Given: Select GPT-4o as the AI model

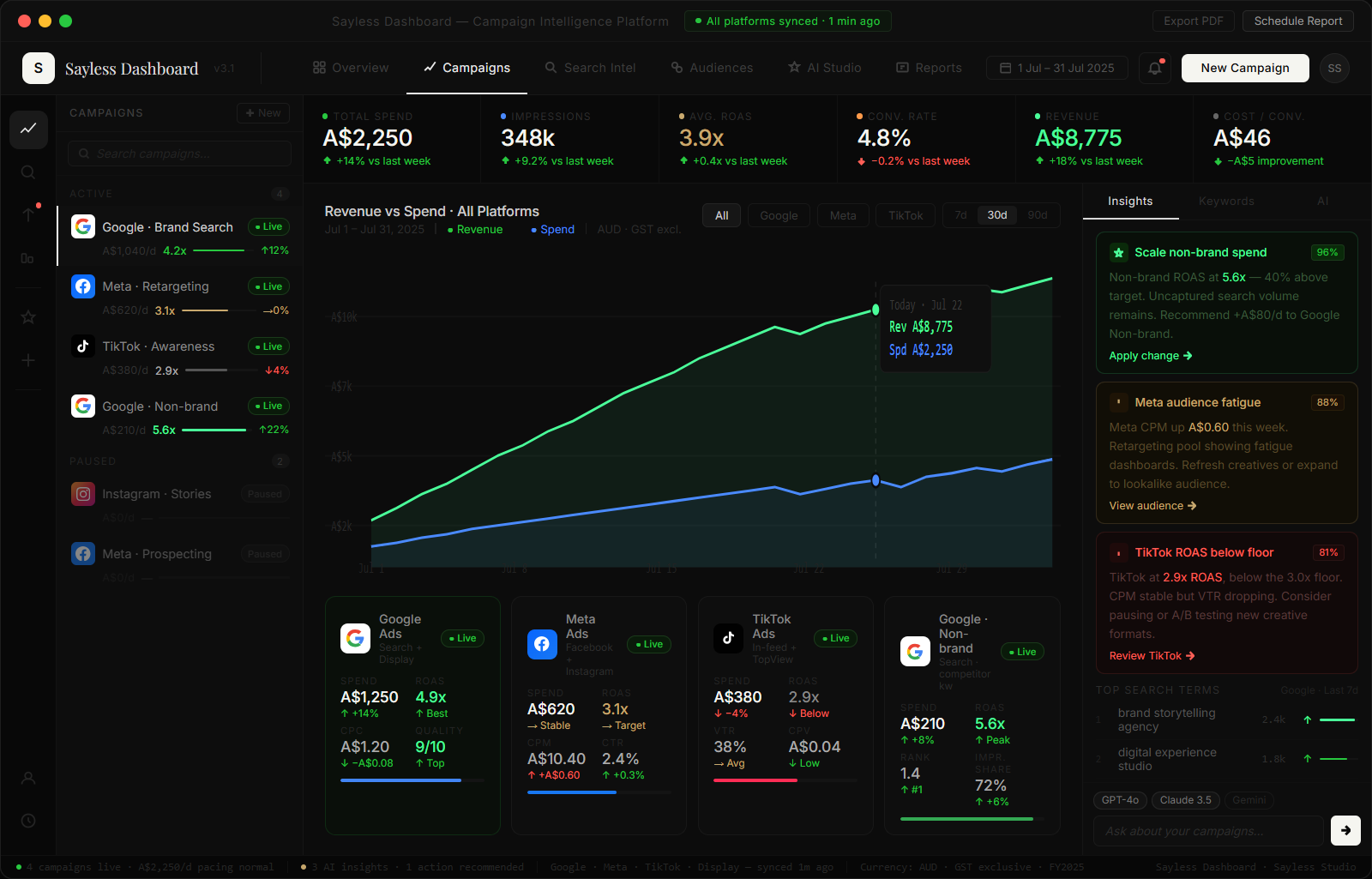Looking at the screenshot, I should tap(1120, 800).
